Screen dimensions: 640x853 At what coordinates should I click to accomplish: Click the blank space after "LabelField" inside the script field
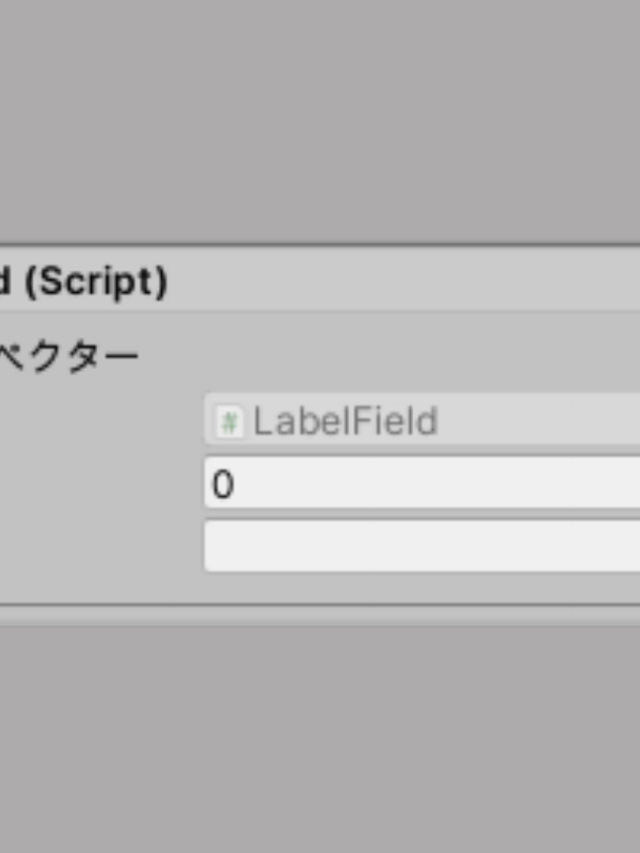[x=539, y=419]
